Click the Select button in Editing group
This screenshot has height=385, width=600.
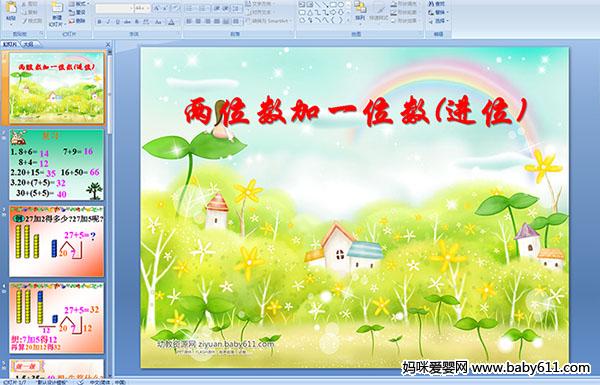pos(438,21)
